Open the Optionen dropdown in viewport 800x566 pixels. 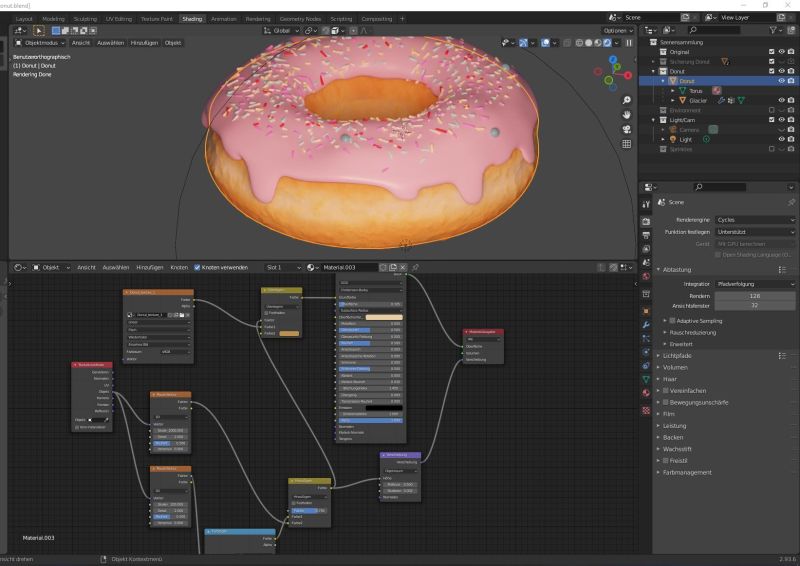coord(617,31)
